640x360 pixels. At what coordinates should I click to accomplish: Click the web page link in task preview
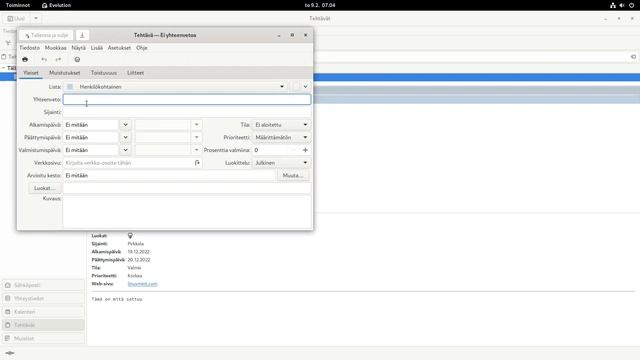point(142,284)
